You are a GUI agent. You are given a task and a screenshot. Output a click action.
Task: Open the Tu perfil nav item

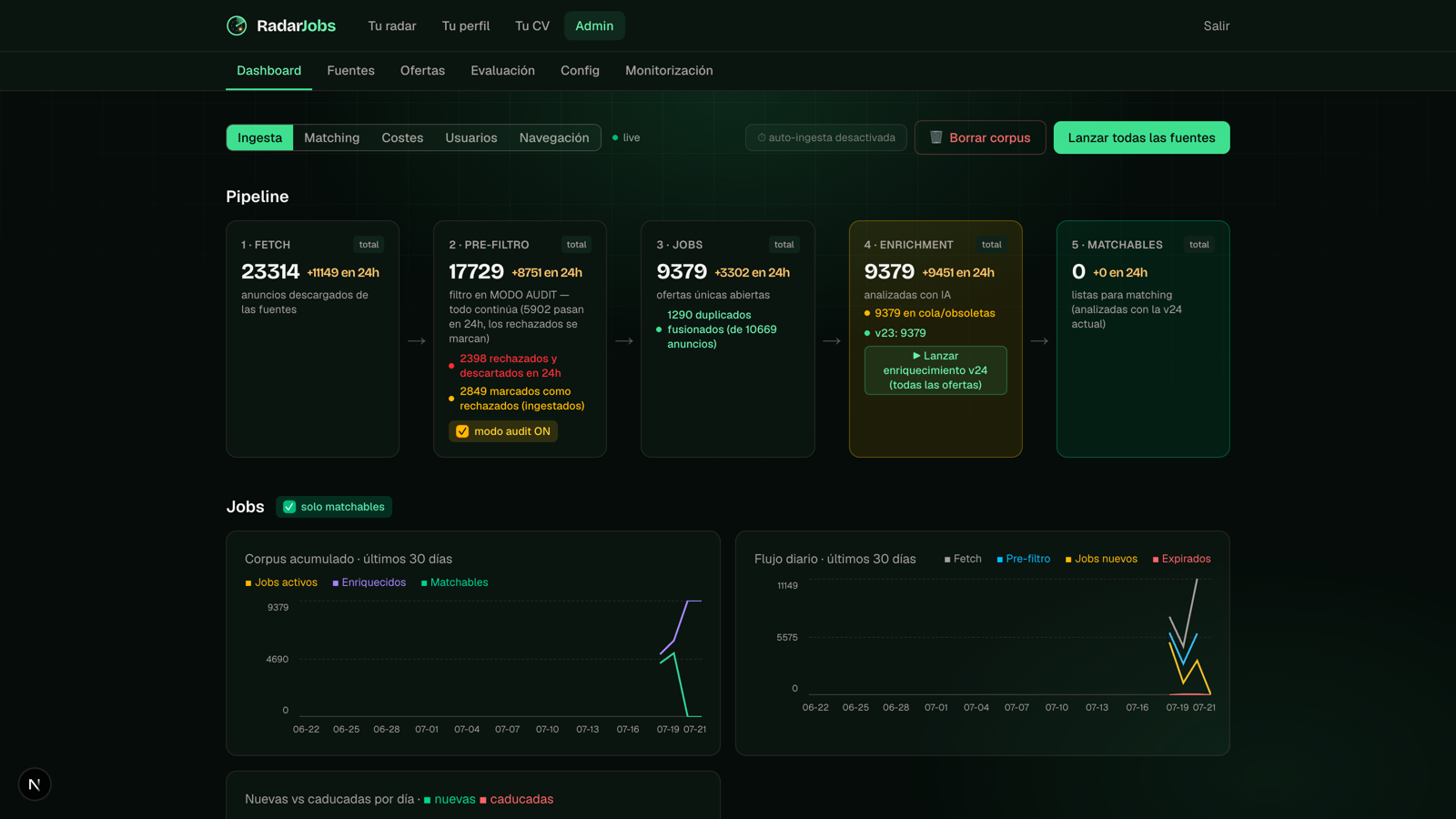pyautogui.click(x=466, y=25)
